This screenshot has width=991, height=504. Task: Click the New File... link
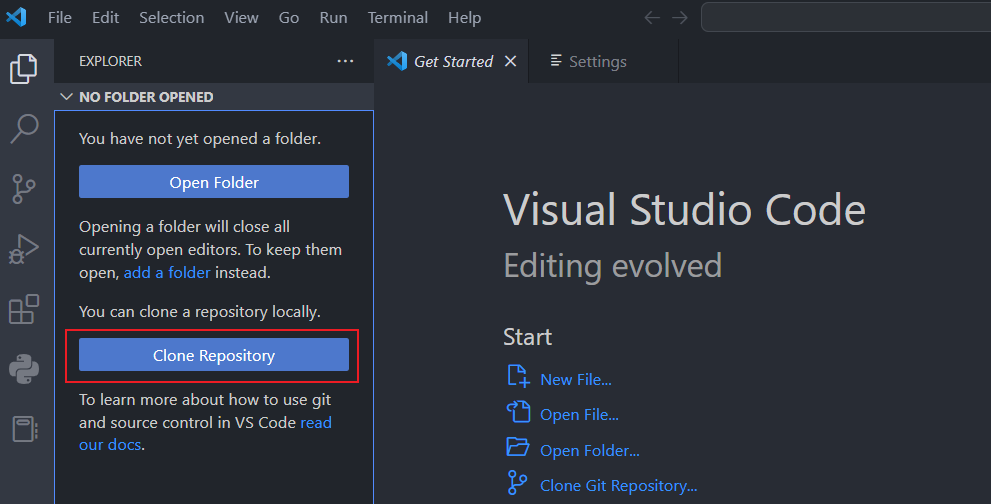[x=576, y=379]
